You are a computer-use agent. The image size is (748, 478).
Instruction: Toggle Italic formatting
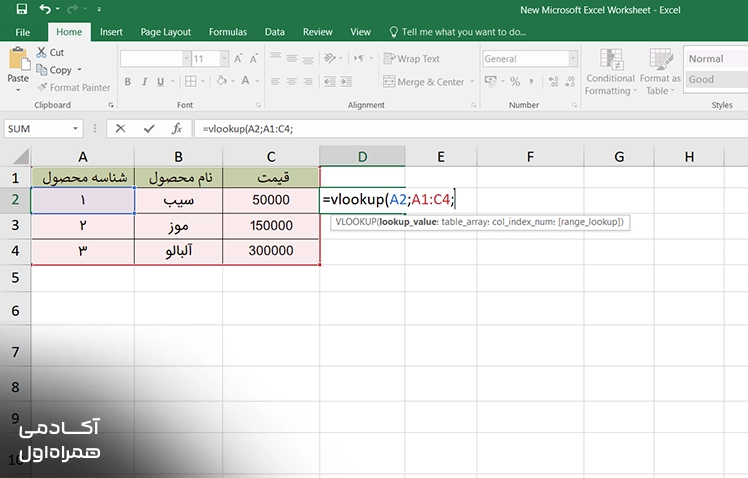point(144,82)
